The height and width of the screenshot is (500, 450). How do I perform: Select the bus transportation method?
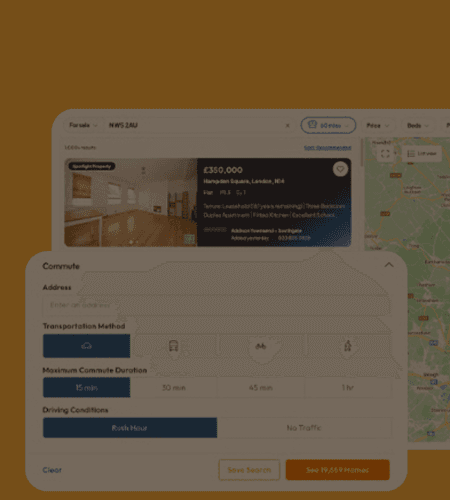[174, 346]
